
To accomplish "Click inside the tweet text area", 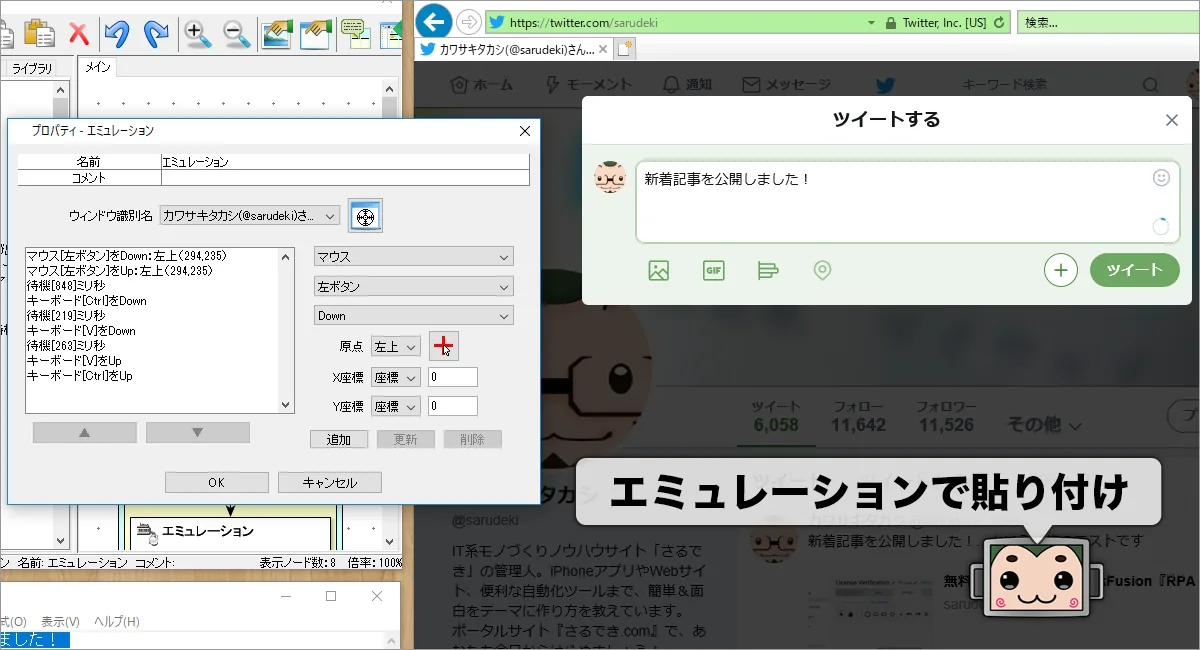I will pos(907,203).
